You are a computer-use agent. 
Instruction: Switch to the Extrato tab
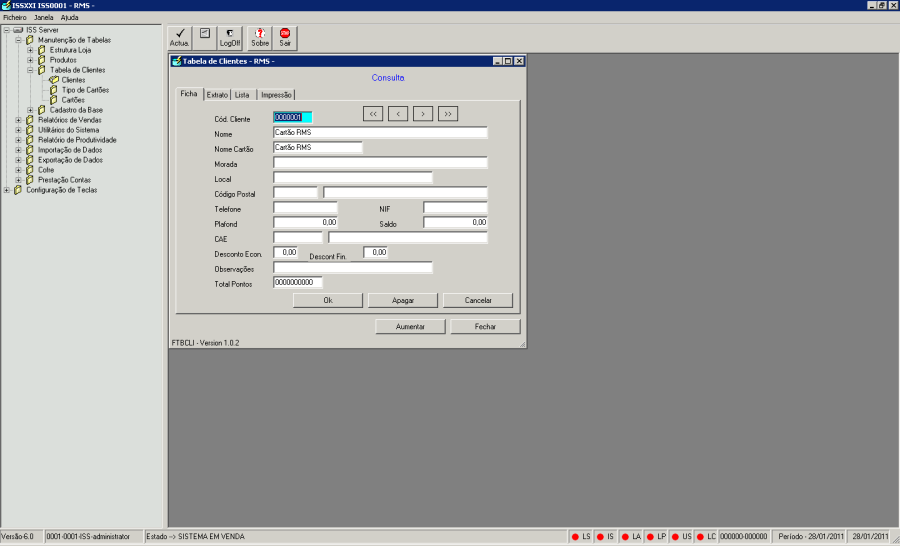(x=217, y=95)
